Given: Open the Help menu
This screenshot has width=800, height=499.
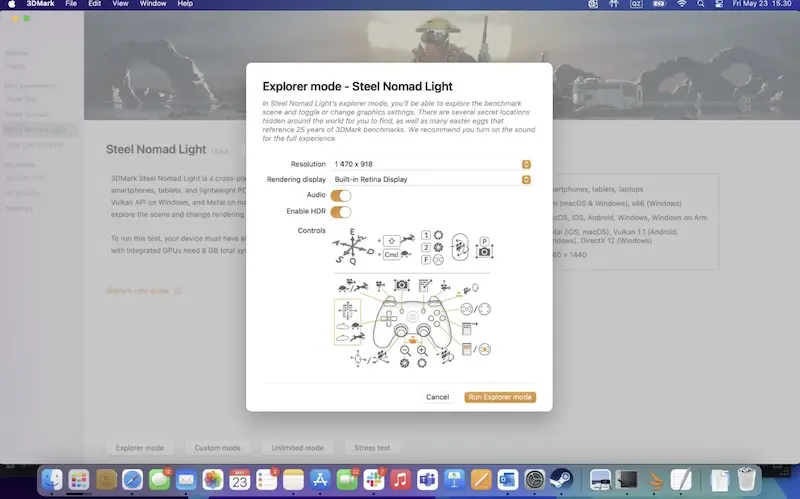Looking at the screenshot, I should pos(185,4).
